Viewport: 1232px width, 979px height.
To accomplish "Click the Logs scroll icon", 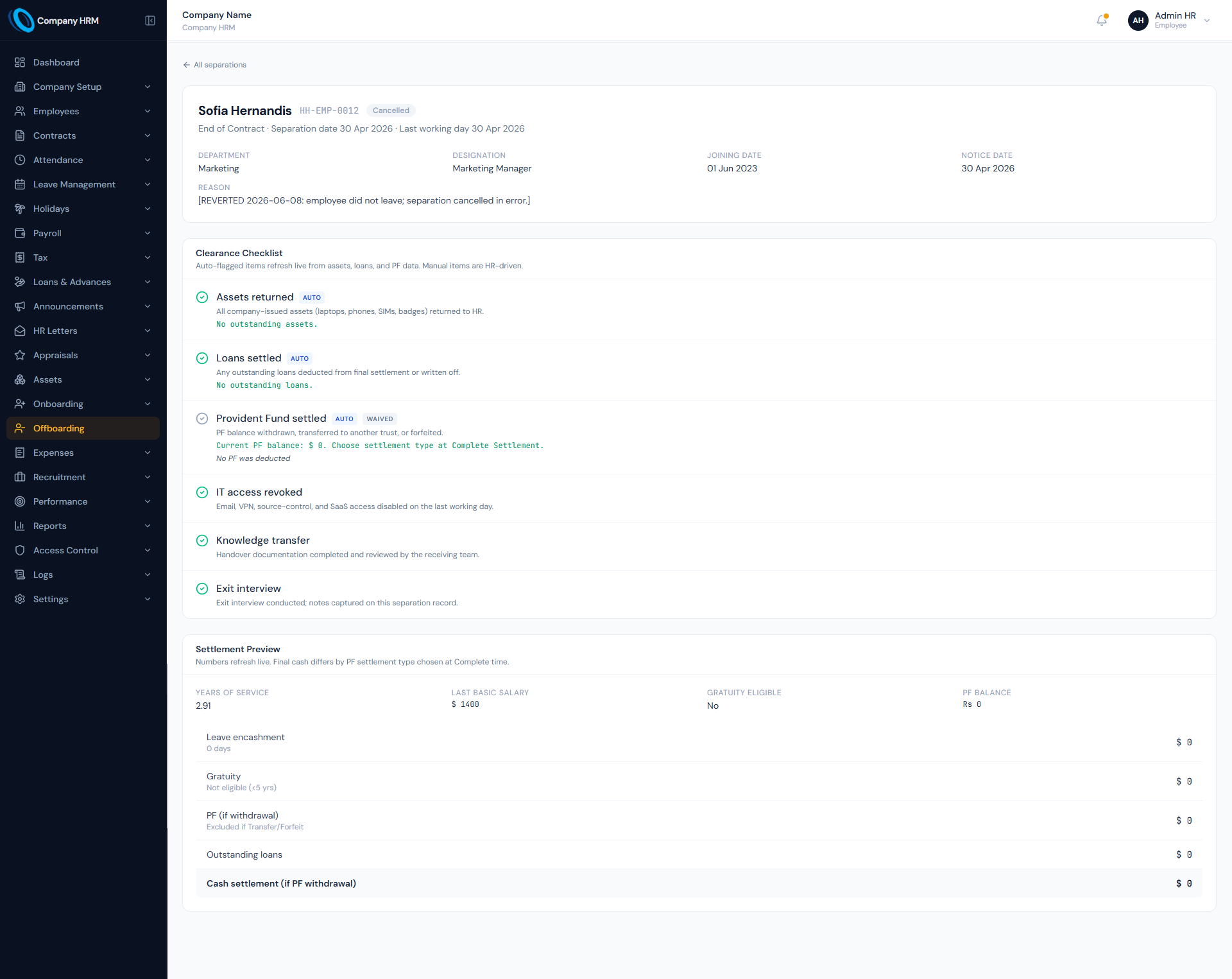I will (20, 575).
